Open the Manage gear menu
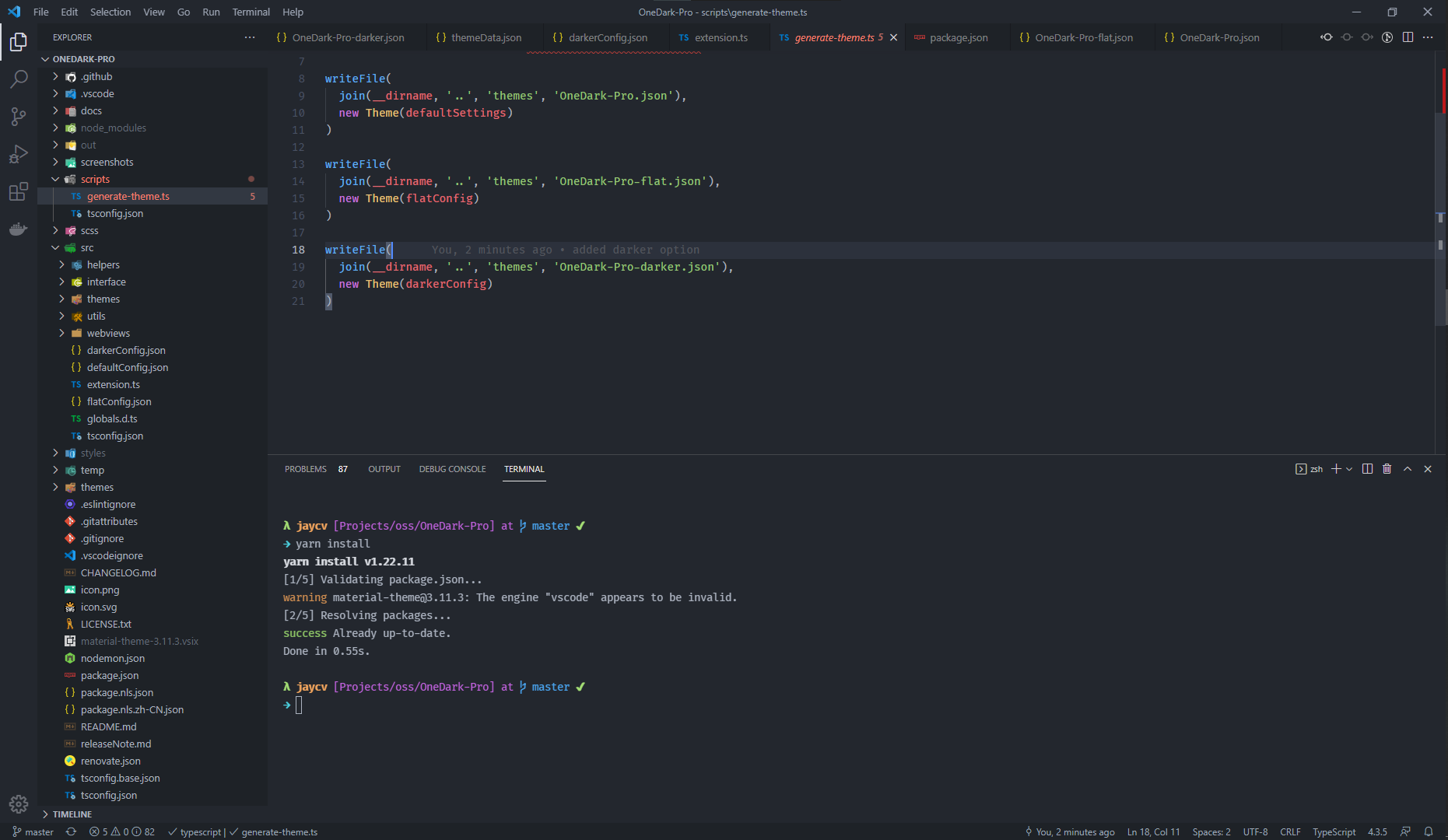Screen dimensions: 1448x840 tap(19, 803)
